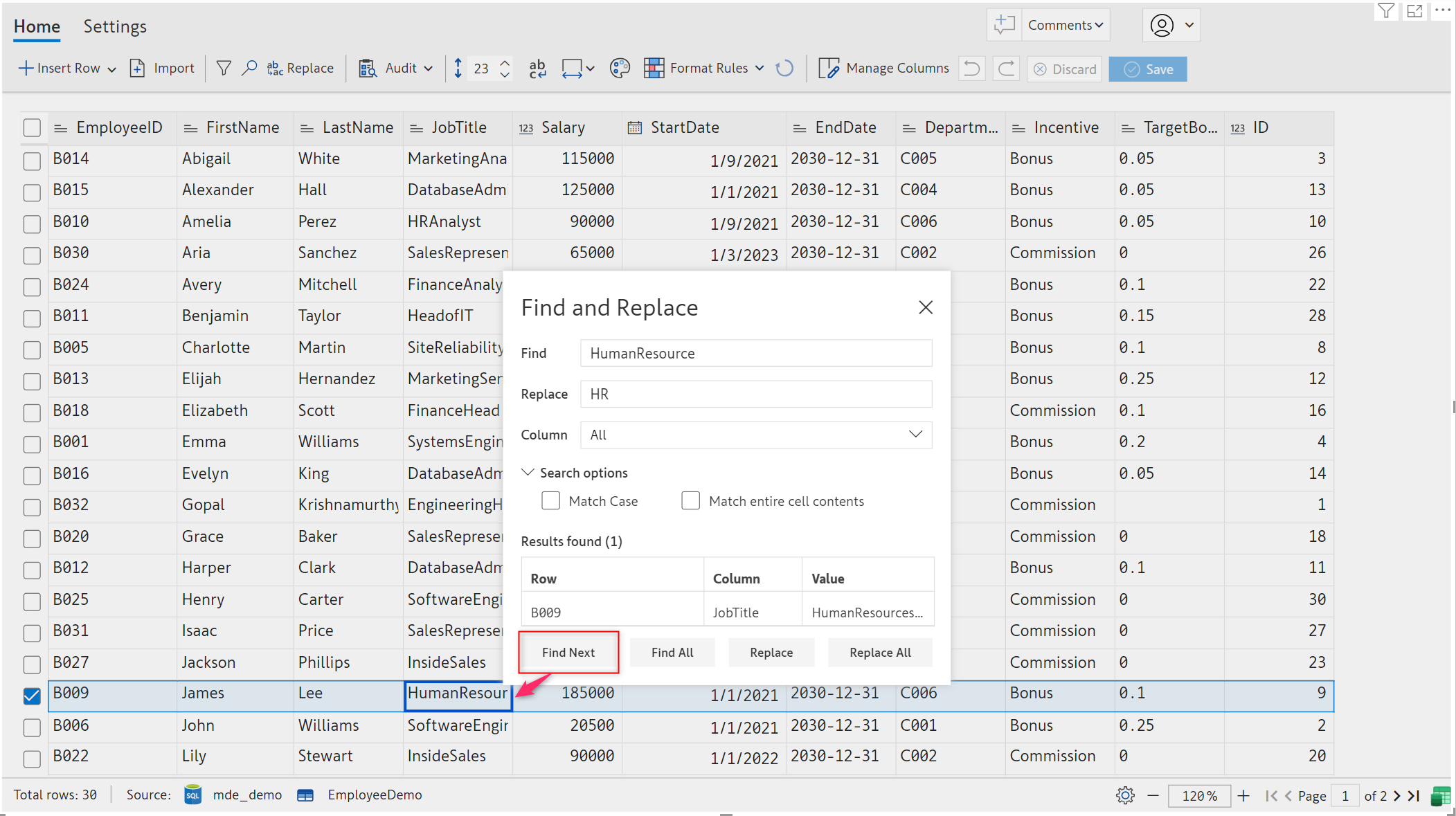
Task: Click the Replace All button
Action: point(880,652)
